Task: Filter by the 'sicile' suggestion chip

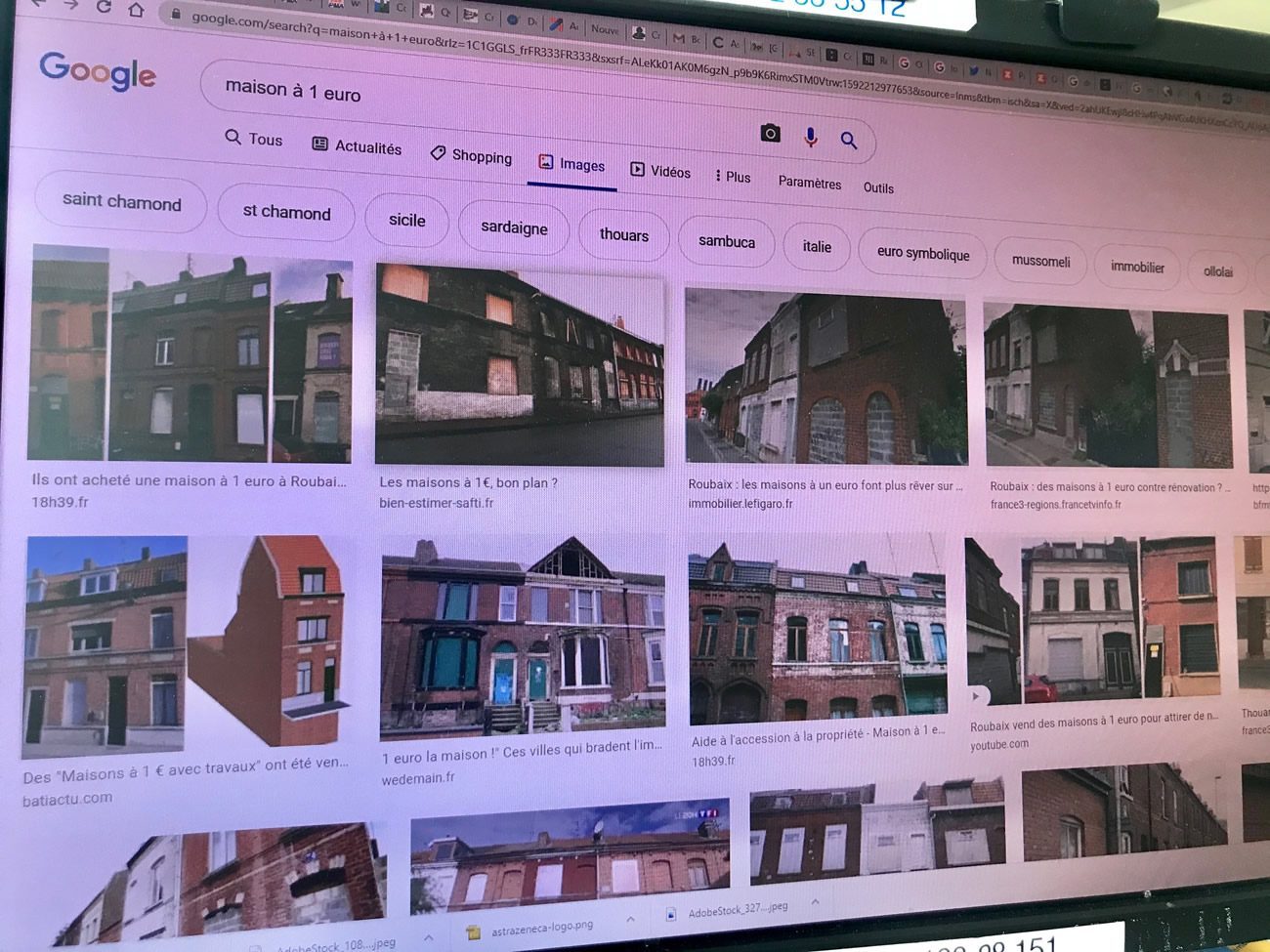Action: tap(406, 220)
